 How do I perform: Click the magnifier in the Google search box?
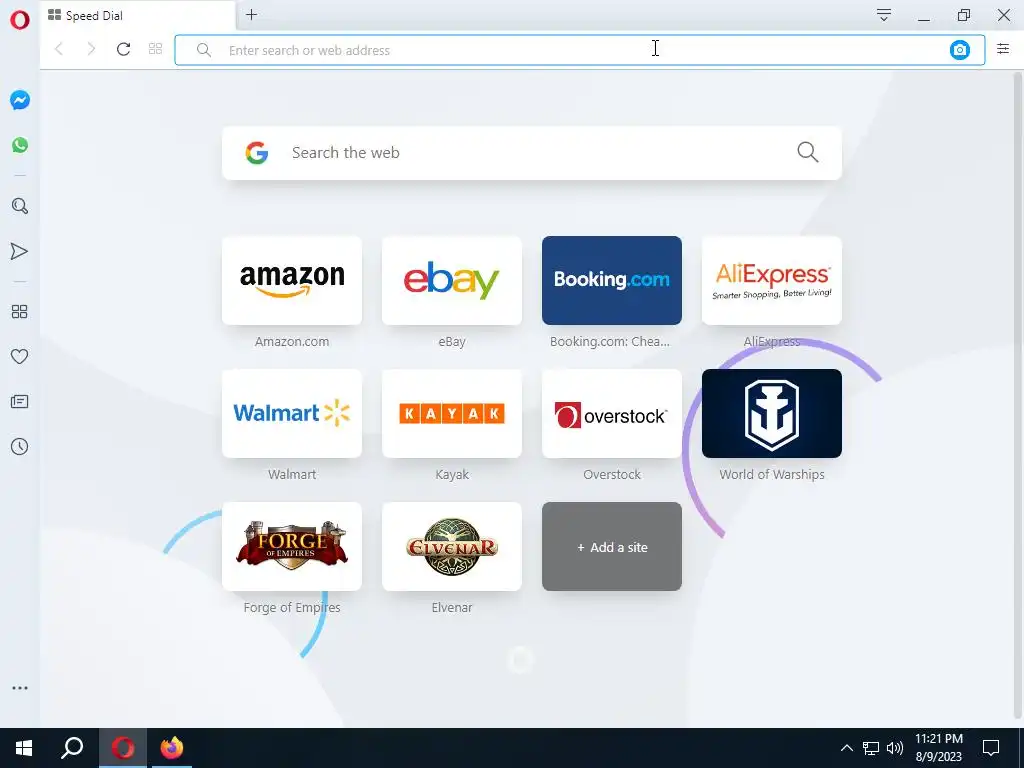point(808,152)
